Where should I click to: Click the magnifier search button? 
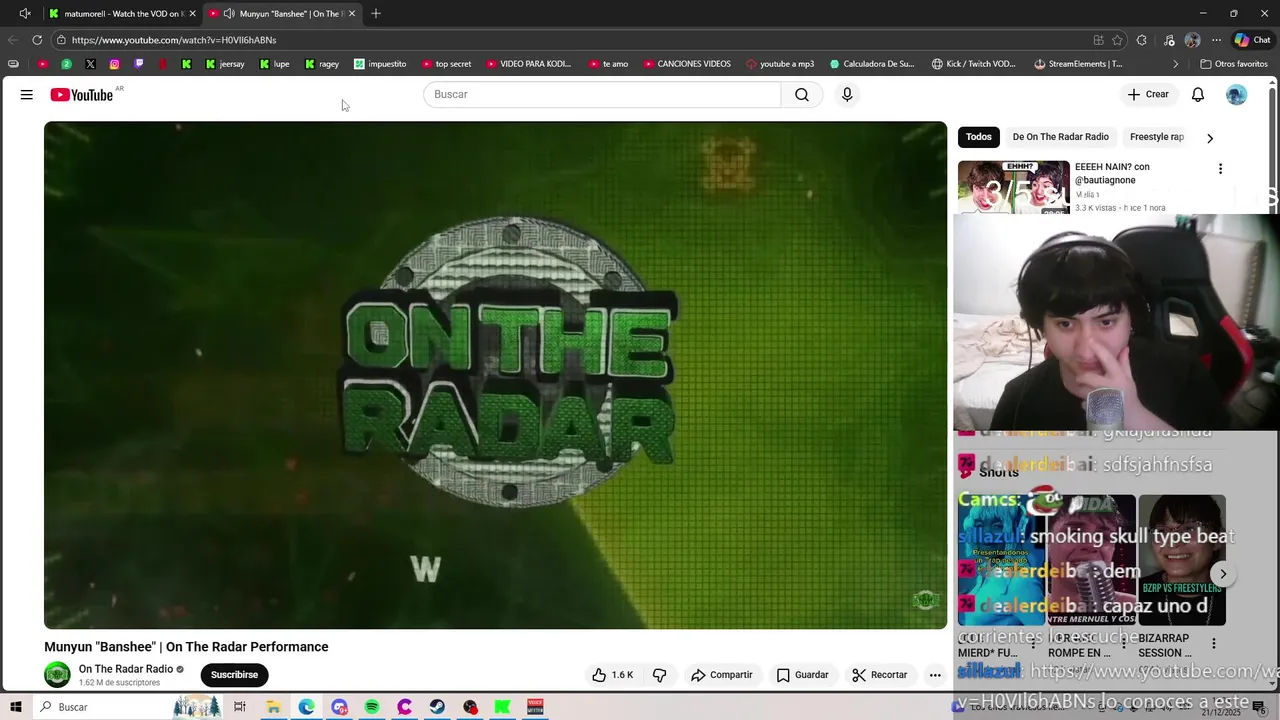[802, 94]
